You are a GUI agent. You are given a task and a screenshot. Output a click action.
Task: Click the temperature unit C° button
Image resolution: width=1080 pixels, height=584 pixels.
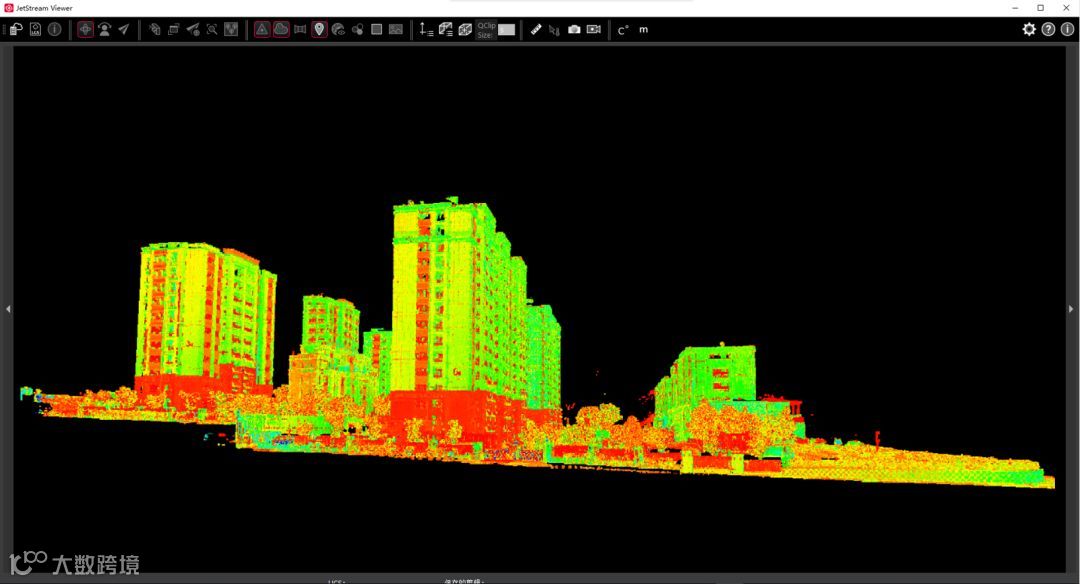click(623, 29)
